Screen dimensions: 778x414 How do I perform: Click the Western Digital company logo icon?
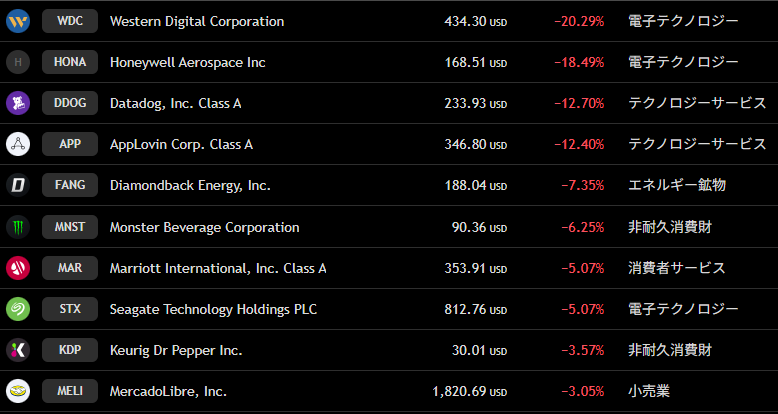pyautogui.click(x=18, y=21)
